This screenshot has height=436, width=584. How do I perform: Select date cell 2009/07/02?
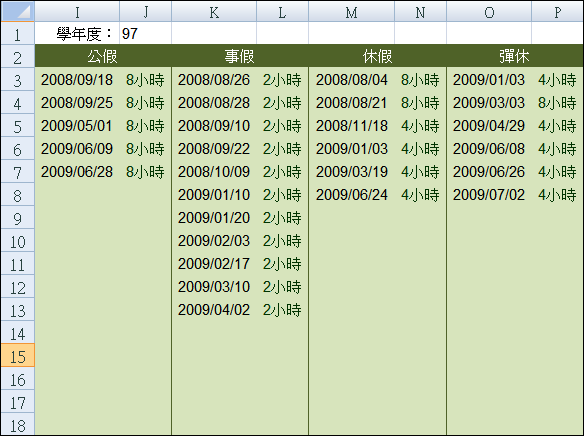click(489, 195)
